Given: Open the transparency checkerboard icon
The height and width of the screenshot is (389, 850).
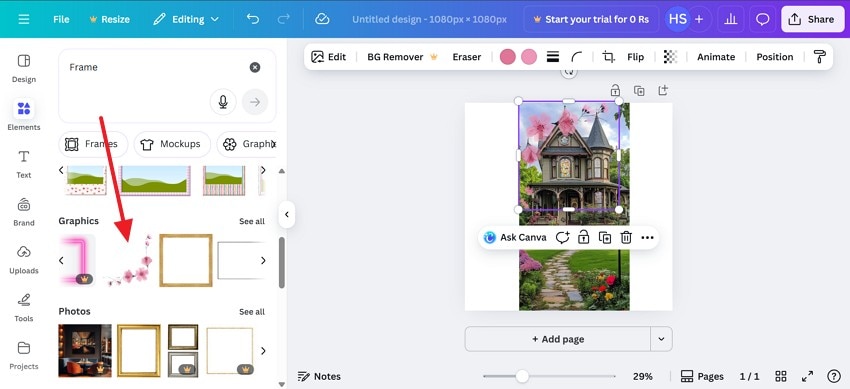Looking at the screenshot, I should [x=671, y=57].
